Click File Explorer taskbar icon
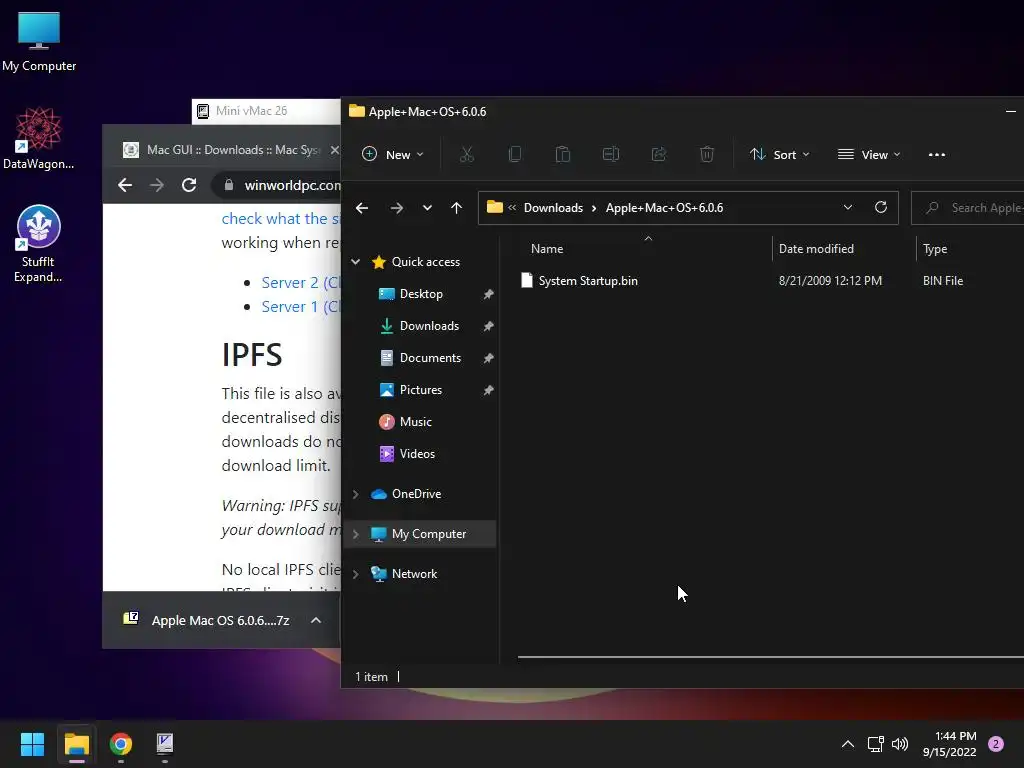Viewport: 1024px width, 768px height. tap(76, 744)
